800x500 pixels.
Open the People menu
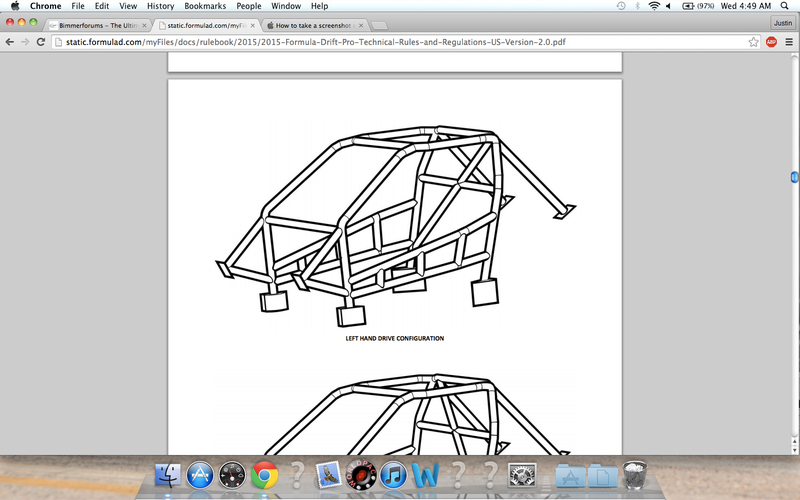pyautogui.click(x=248, y=6)
